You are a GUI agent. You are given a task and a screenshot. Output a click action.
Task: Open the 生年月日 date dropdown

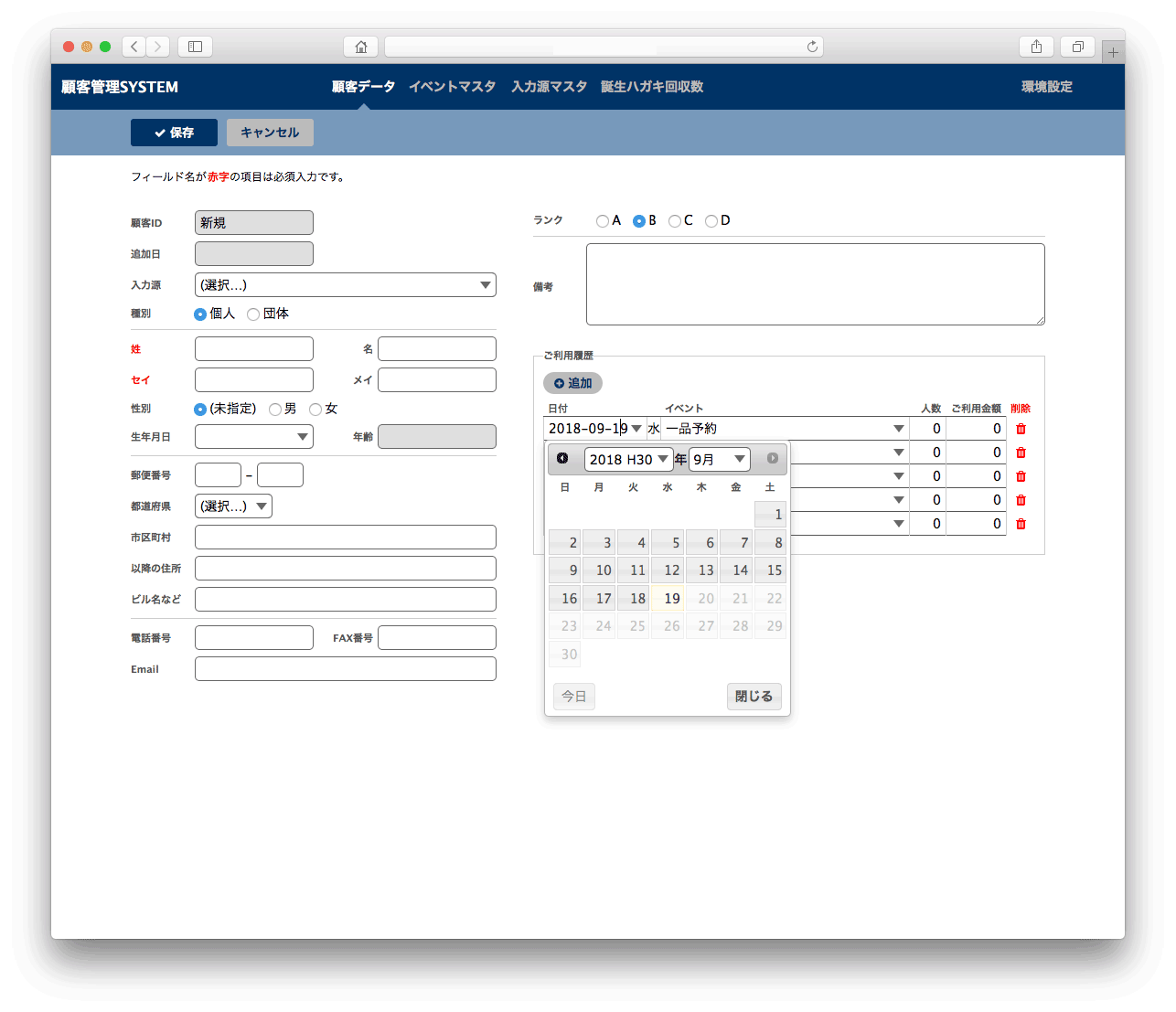point(254,436)
